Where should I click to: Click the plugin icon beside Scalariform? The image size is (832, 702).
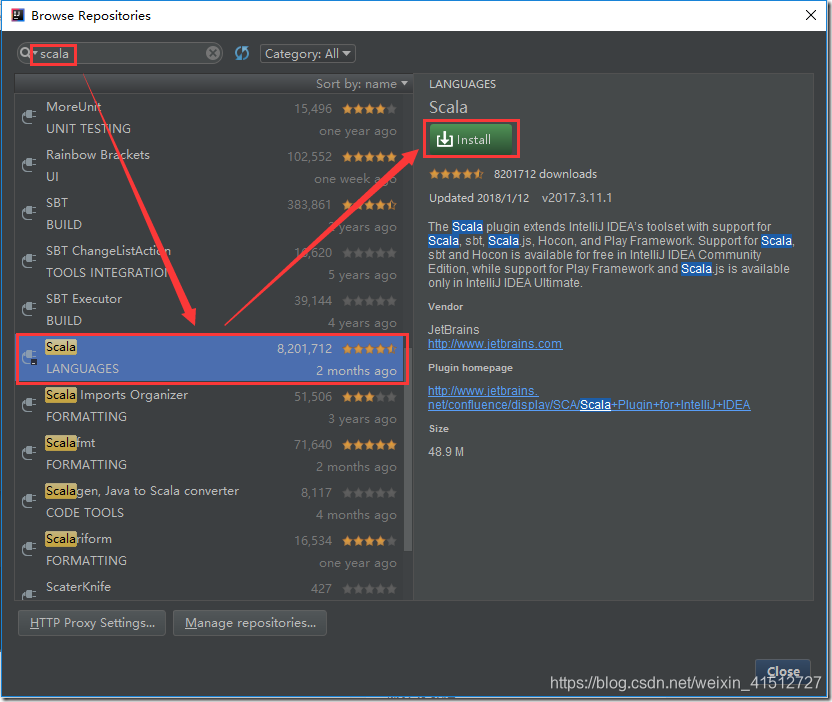click(x=29, y=548)
